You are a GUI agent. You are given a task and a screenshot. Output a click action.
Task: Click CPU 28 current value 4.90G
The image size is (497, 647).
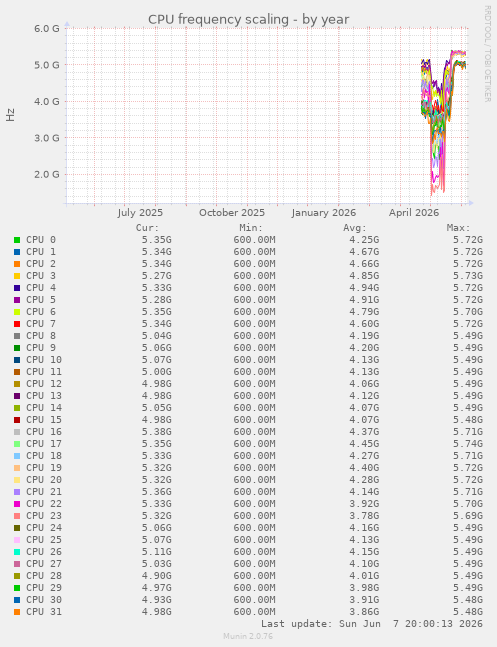(x=156, y=575)
